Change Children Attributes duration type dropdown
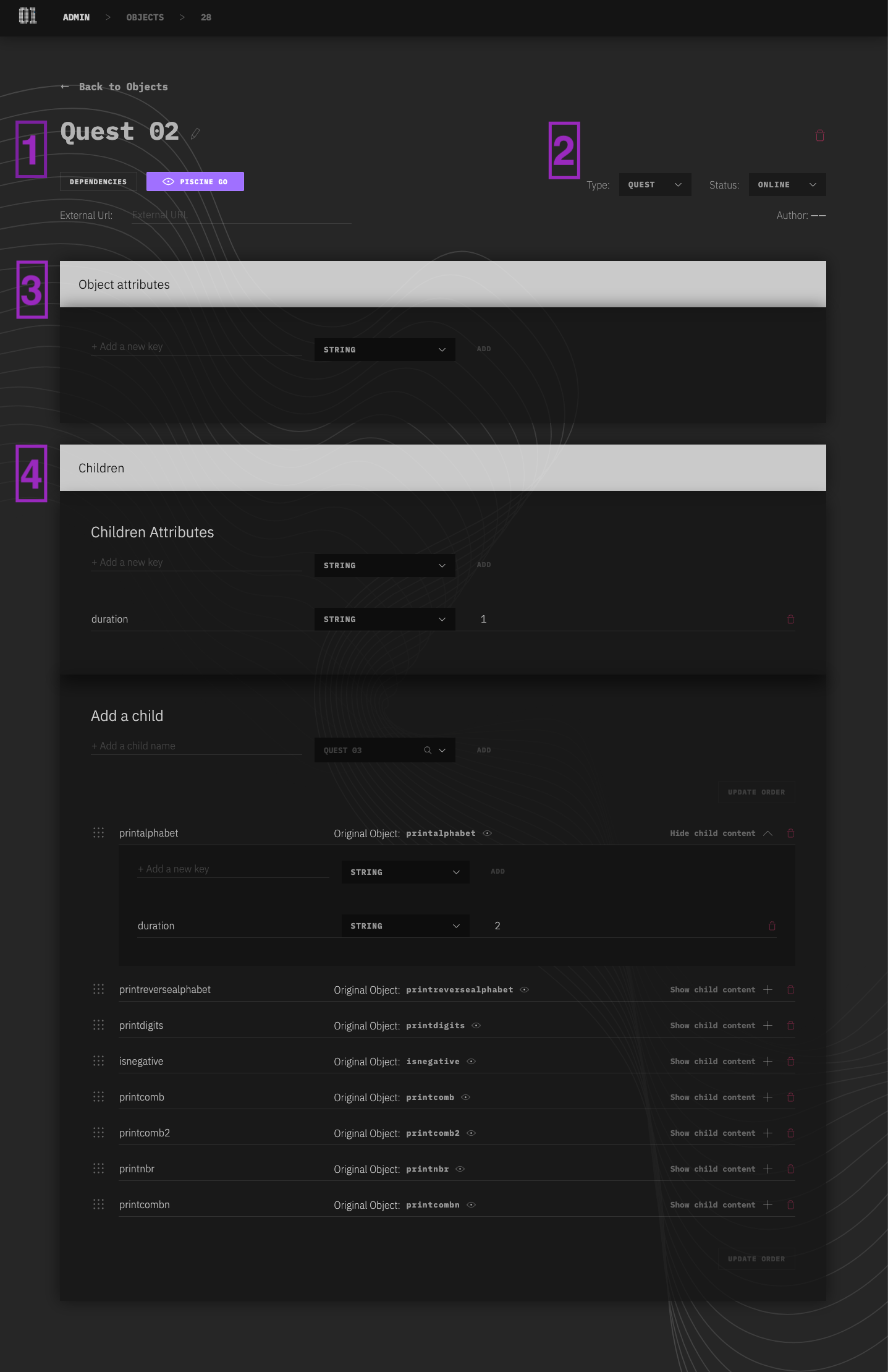The image size is (888, 1372). tap(385, 619)
